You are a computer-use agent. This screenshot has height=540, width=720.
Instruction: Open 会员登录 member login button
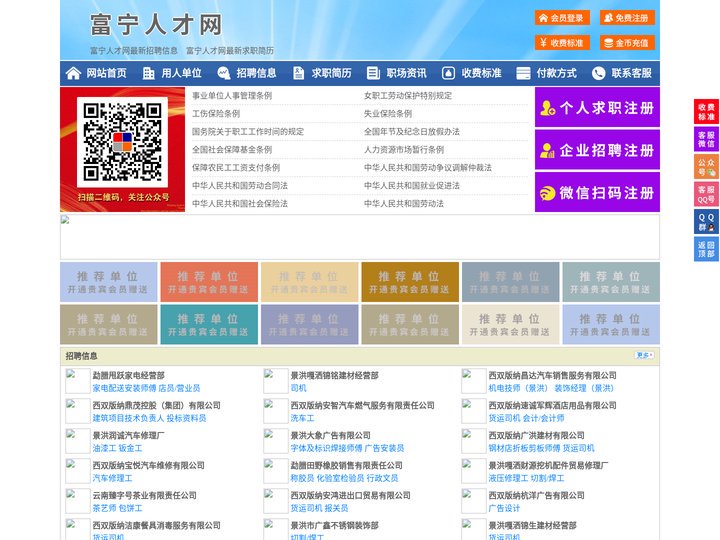coord(562,18)
